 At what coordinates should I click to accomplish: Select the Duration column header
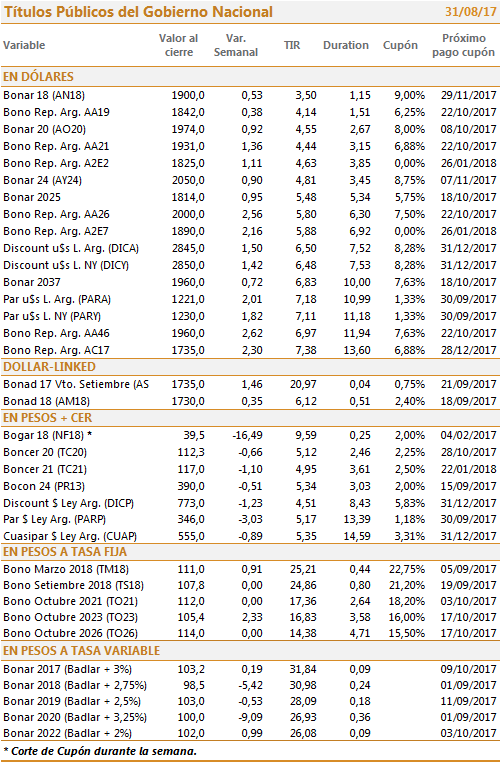(x=346, y=45)
